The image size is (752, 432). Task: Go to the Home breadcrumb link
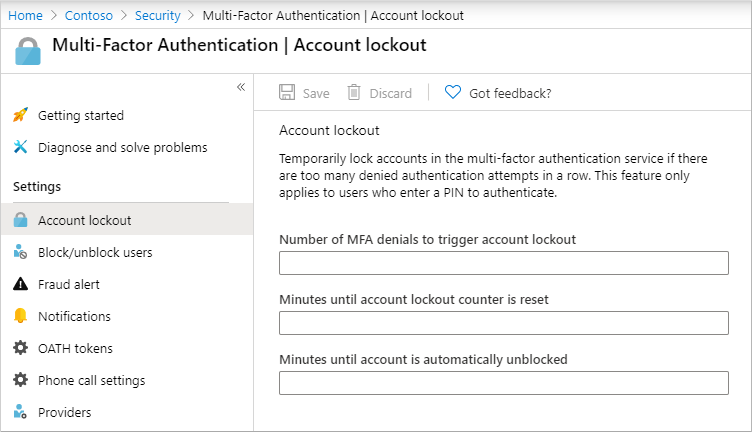point(25,15)
